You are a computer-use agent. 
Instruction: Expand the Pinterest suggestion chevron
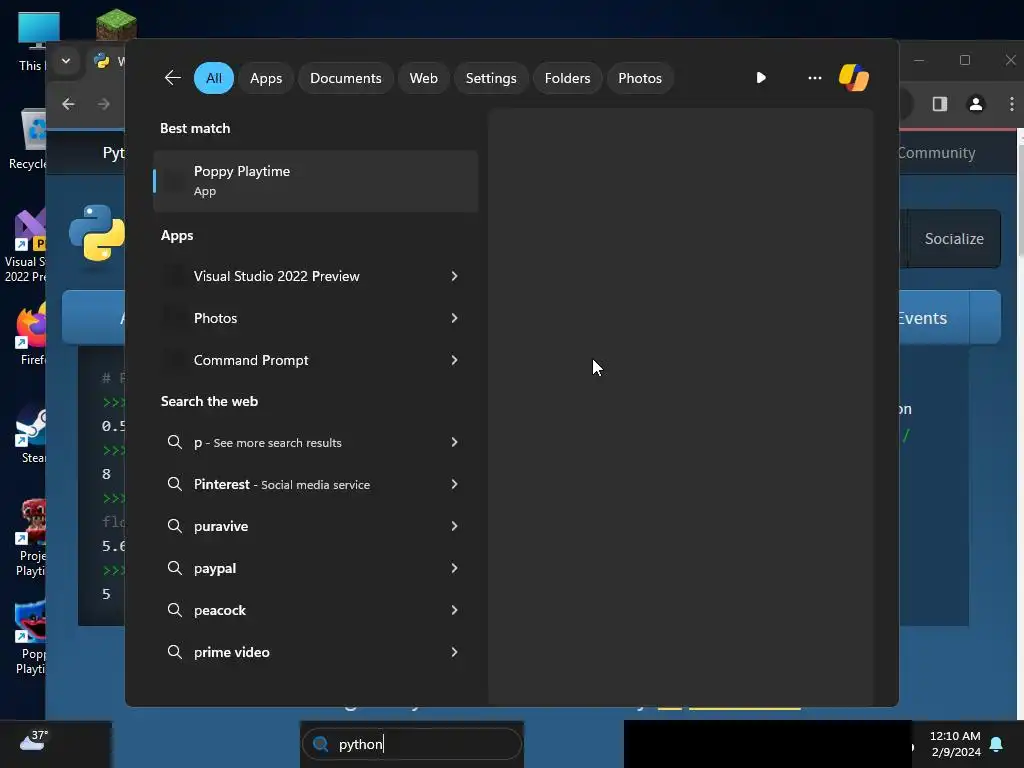tap(455, 485)
